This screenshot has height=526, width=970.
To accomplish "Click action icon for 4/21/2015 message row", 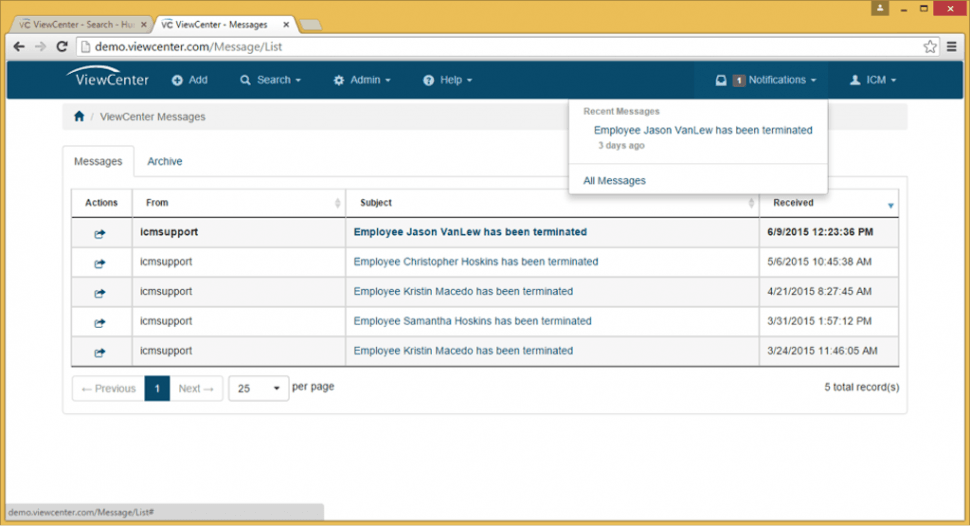I will coord(100,293).
